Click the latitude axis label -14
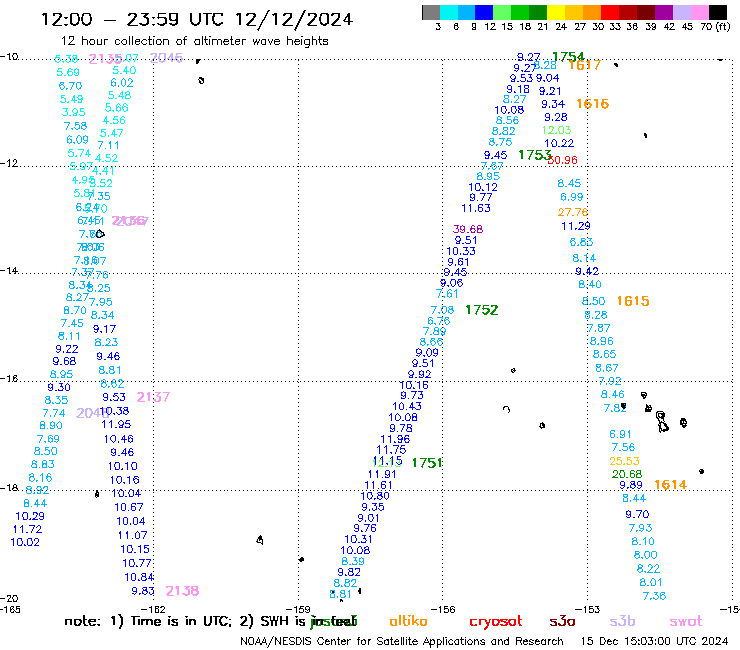This screenshot has width=740, height=650. pyautogui.click(x=9, y=270)
